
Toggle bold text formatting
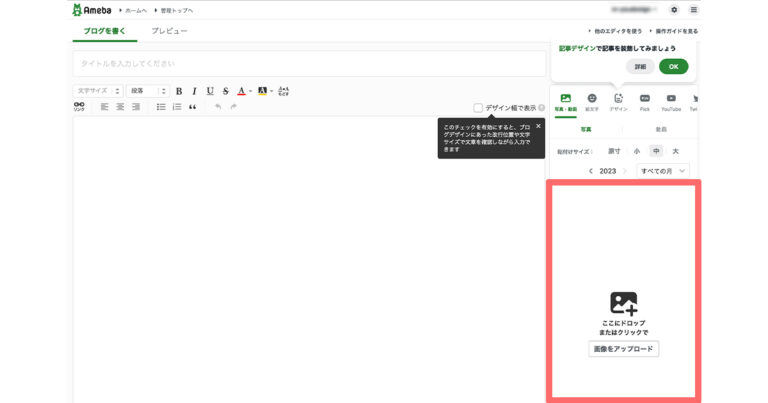pos(179,91)
